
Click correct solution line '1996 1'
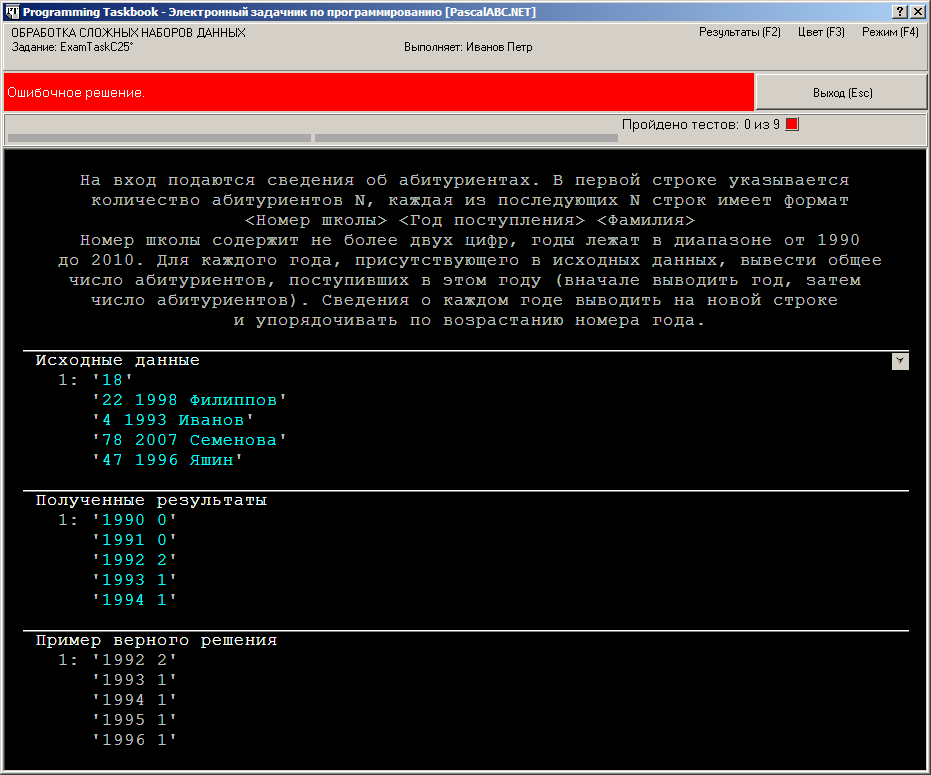click(135, 740)
